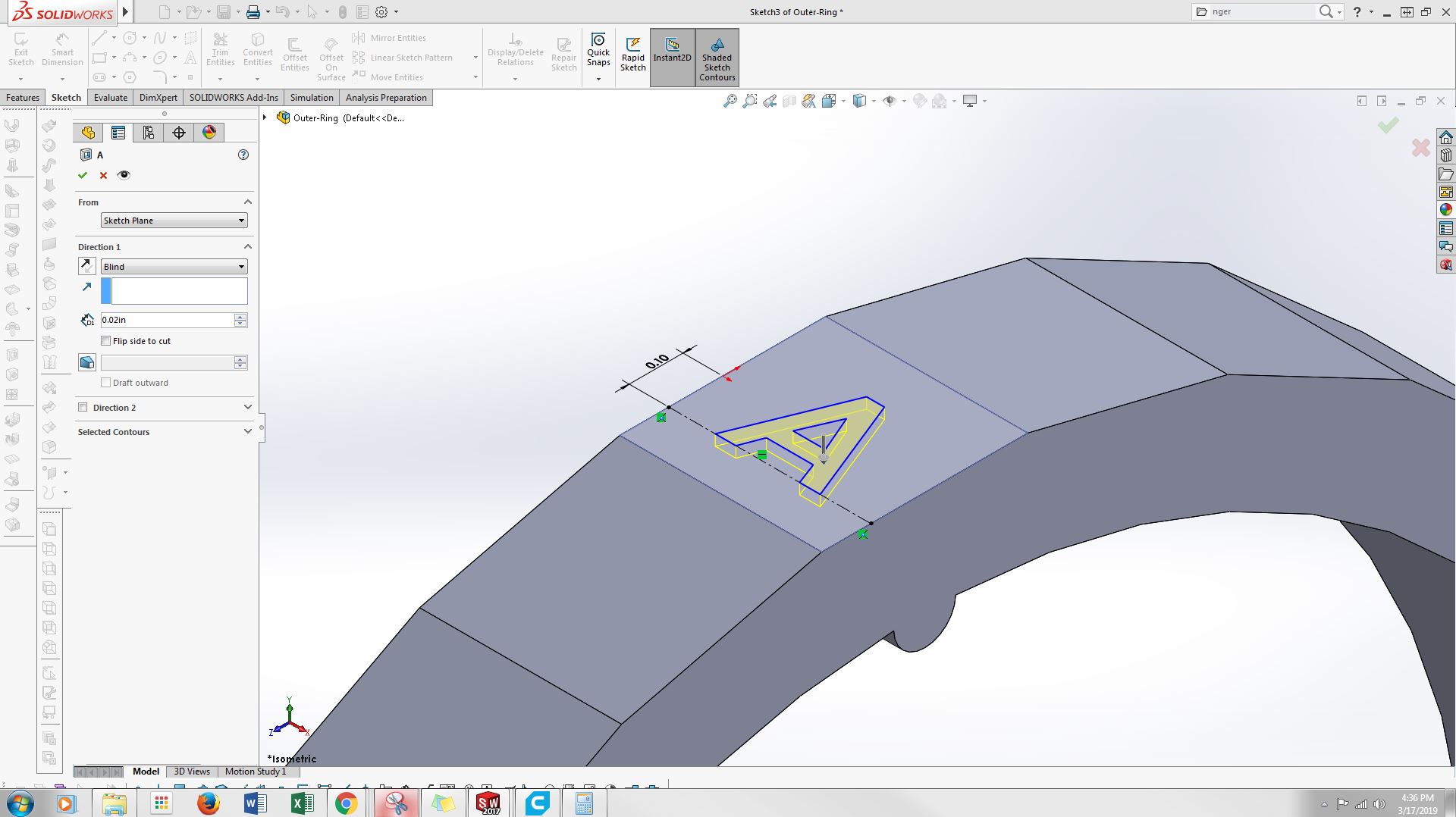Toggle Shaded Sketch Contours
The image size is (1456, 817).
717,58
